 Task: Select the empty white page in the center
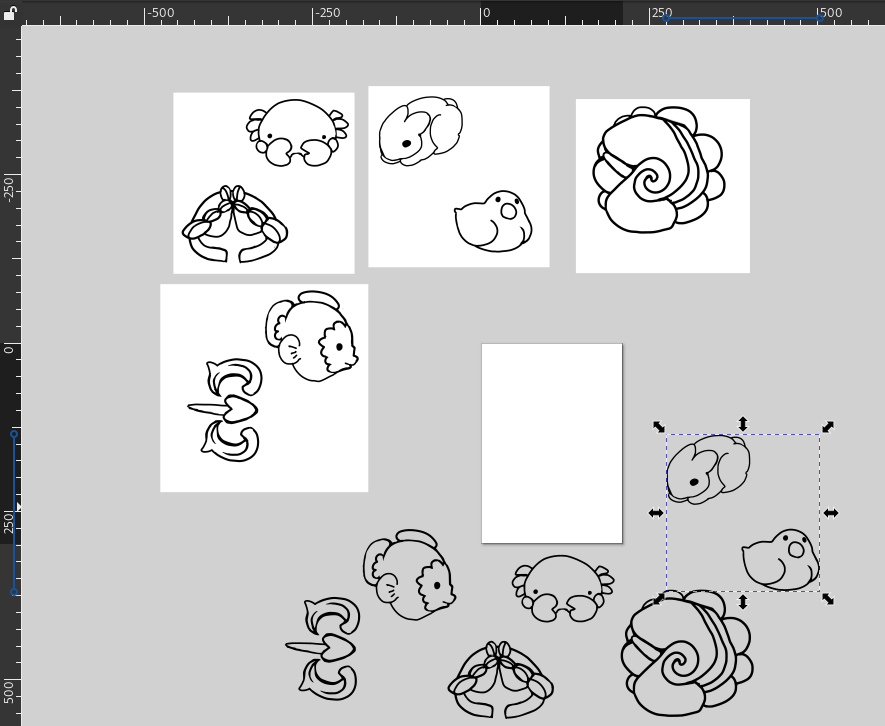pos(552,443)
